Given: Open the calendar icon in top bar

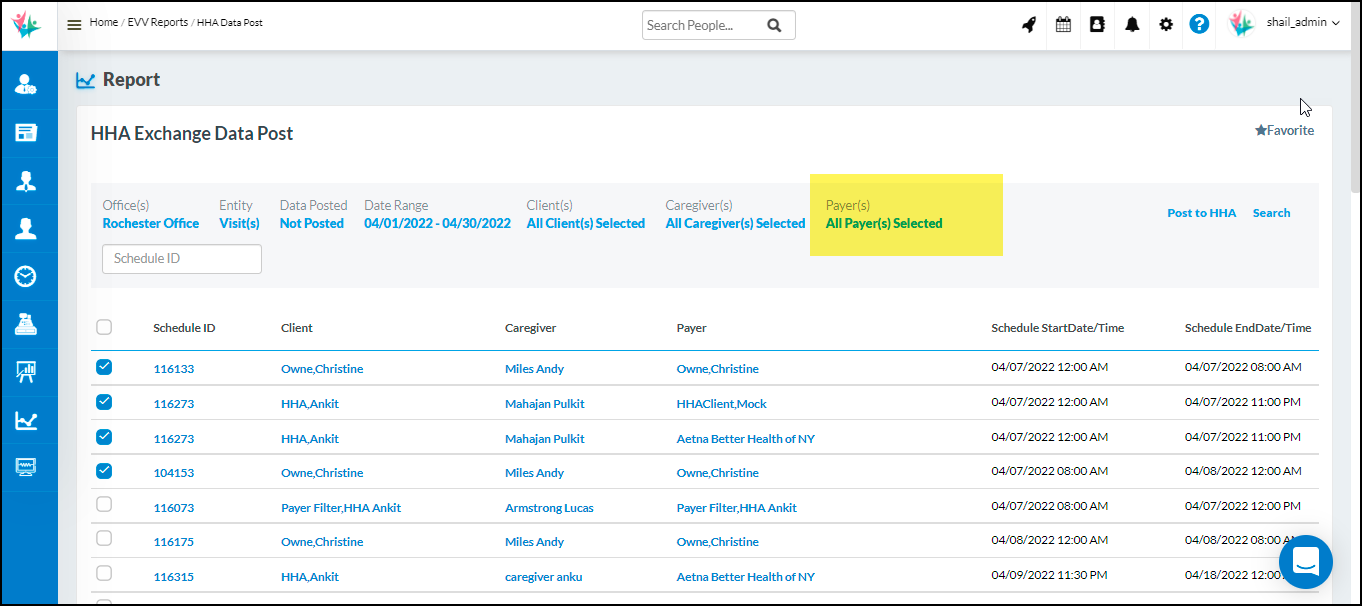Looking at the screenshot, I should tap(1063, 24).
